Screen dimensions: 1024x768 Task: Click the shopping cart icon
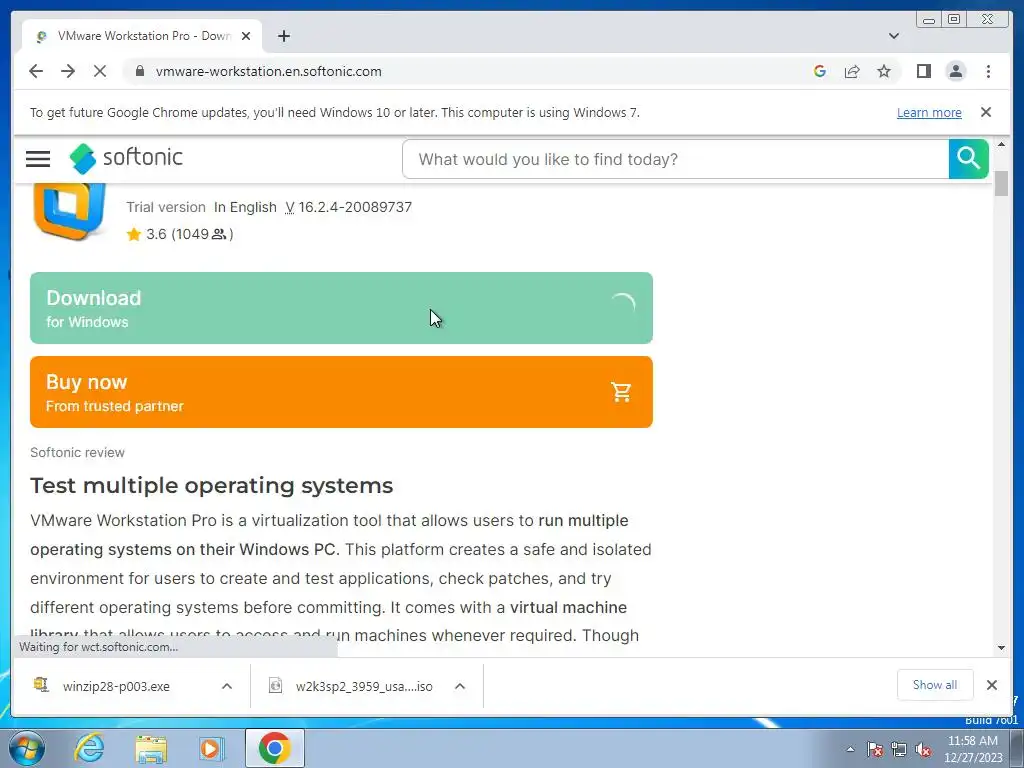(621, 392)
